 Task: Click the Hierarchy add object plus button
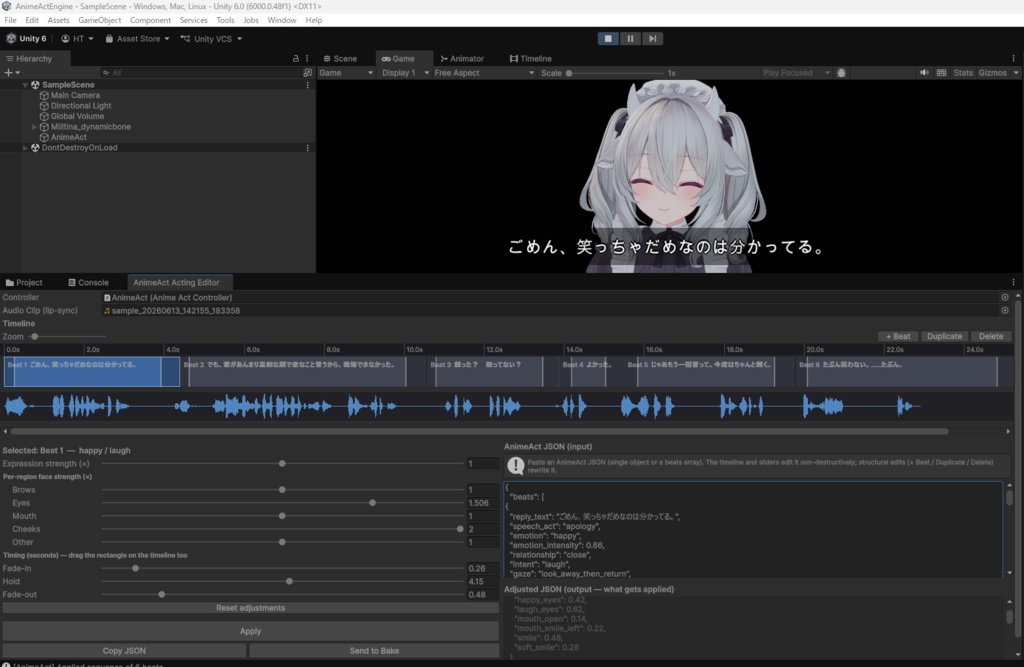(x=11, y=73)
